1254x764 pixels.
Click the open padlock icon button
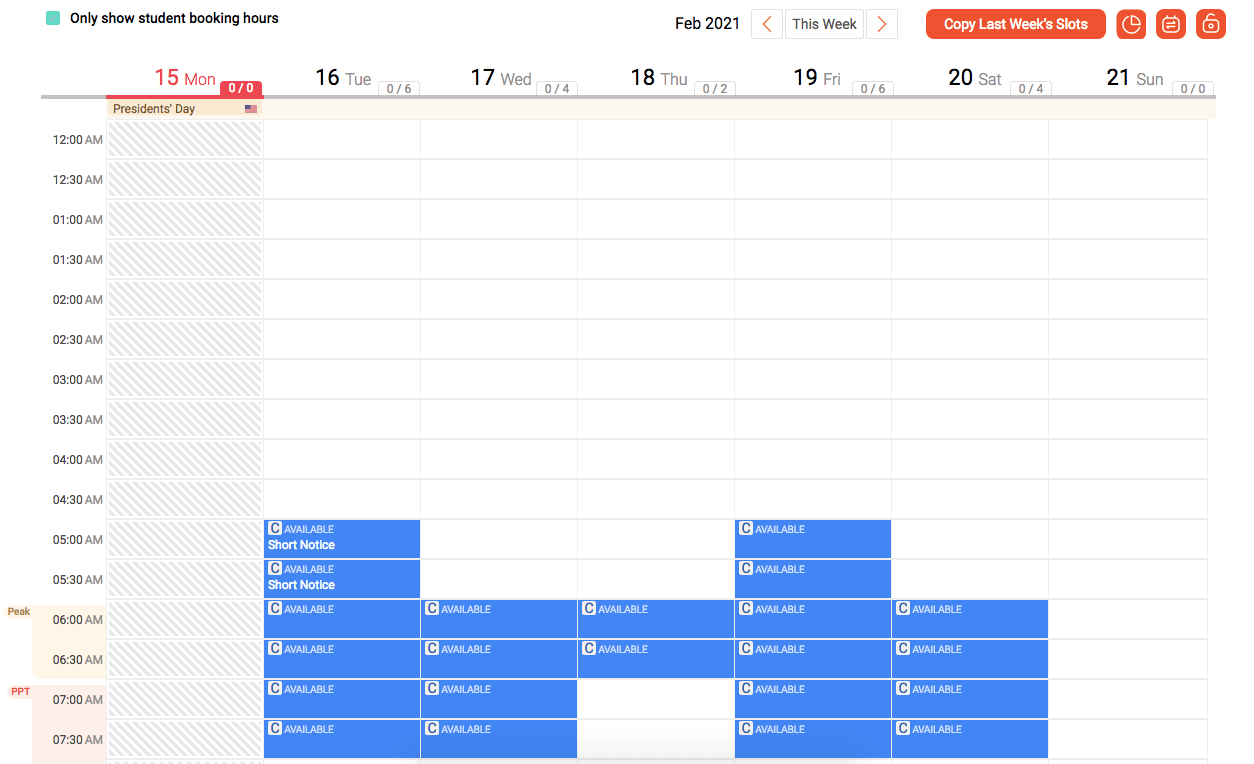point(1210,24)
